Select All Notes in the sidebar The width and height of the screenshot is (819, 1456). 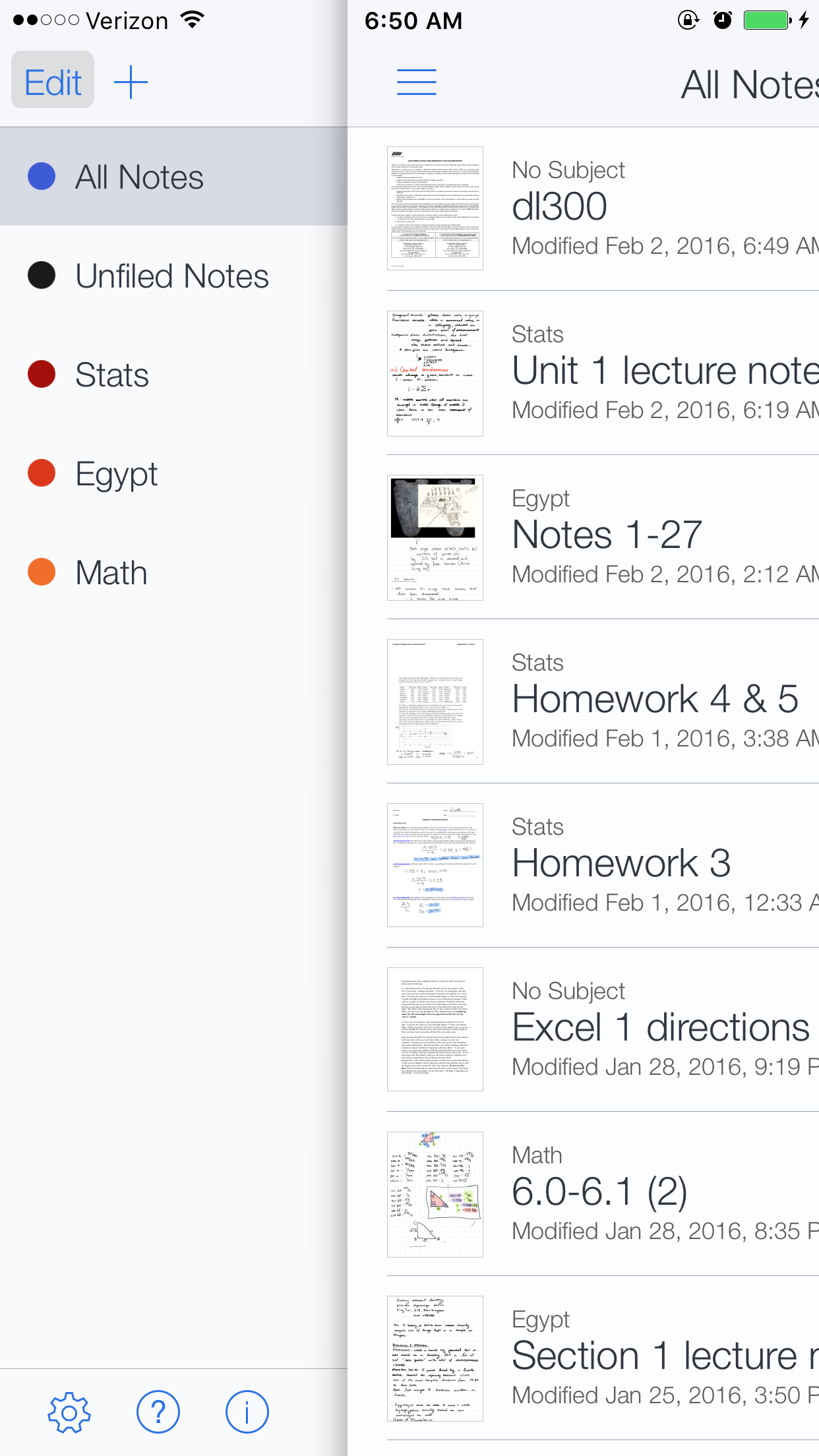pos(173,177)
